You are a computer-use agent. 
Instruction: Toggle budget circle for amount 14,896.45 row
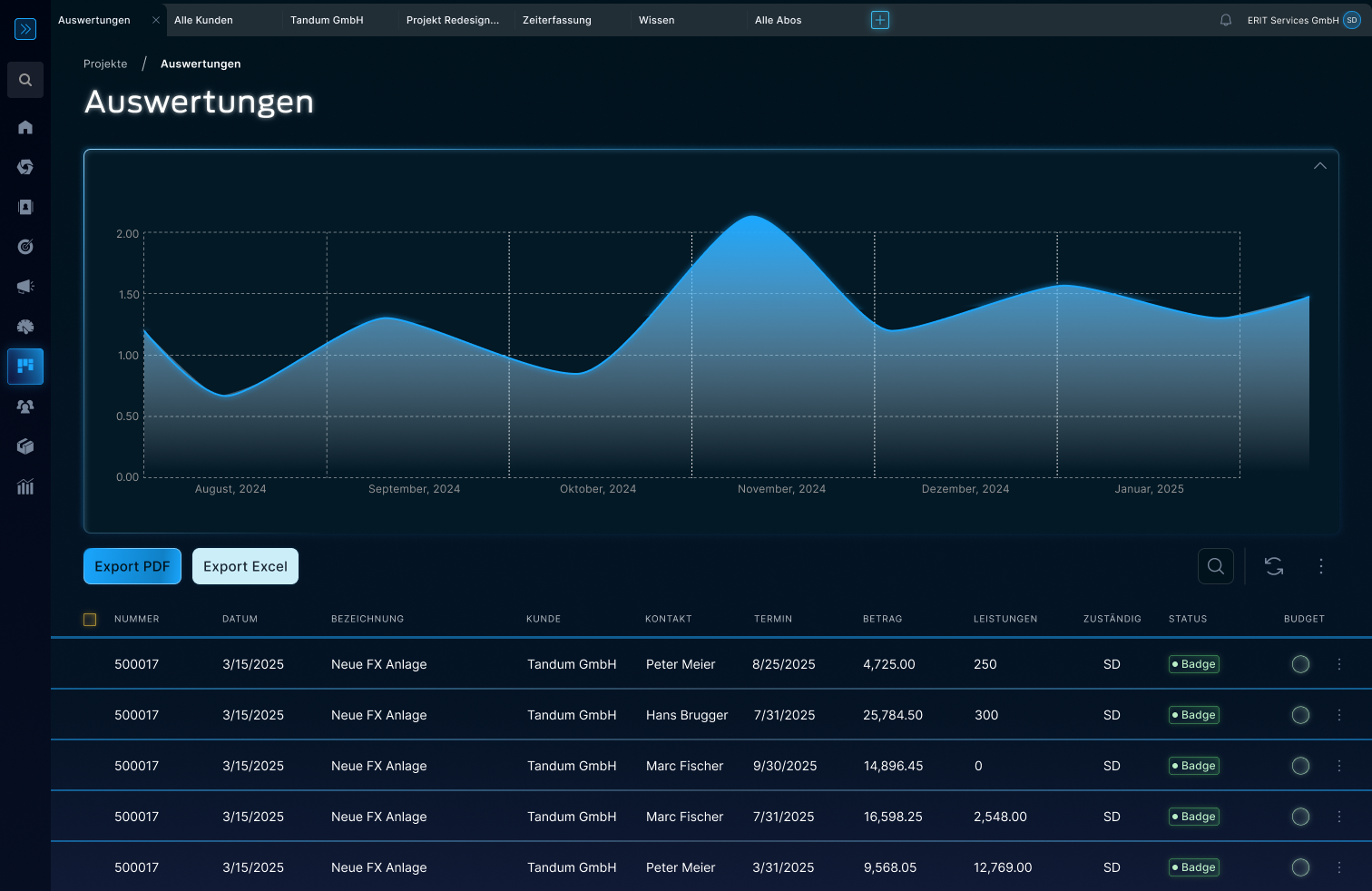click(x=1300, y=766)
